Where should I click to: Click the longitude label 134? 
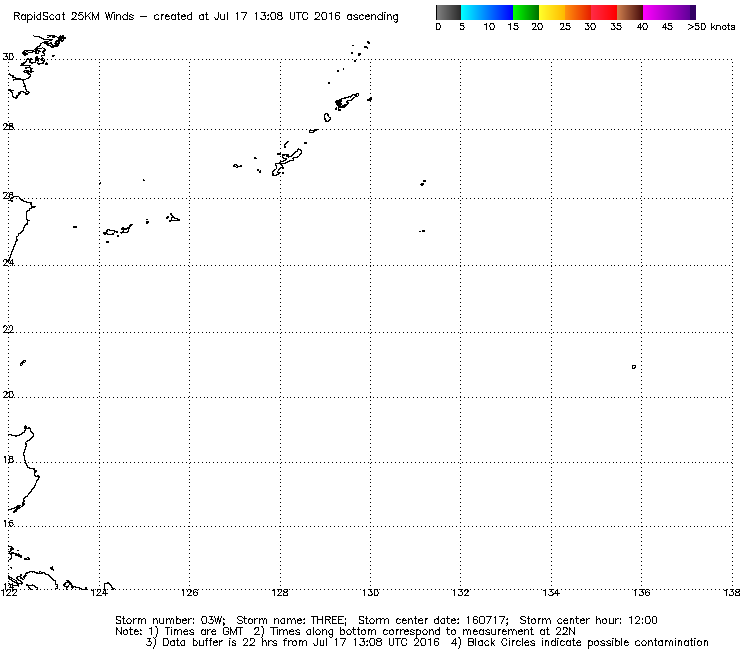point(551,592)
